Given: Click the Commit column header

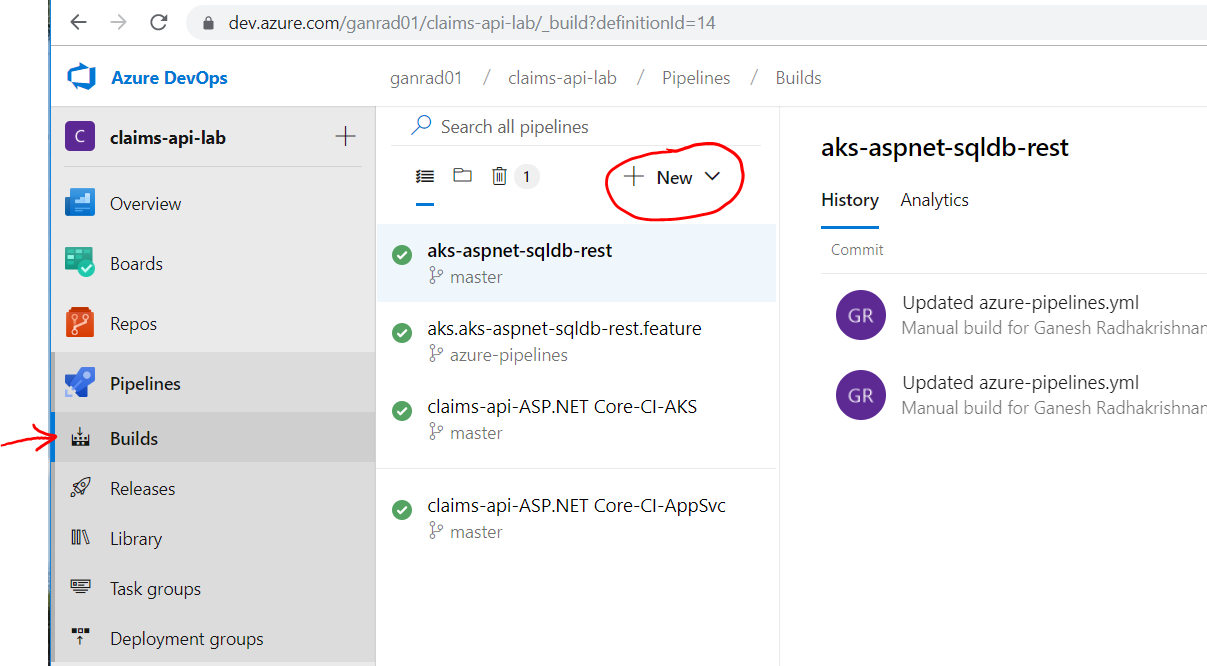Looking at the screenshot, I should point(857,250).
